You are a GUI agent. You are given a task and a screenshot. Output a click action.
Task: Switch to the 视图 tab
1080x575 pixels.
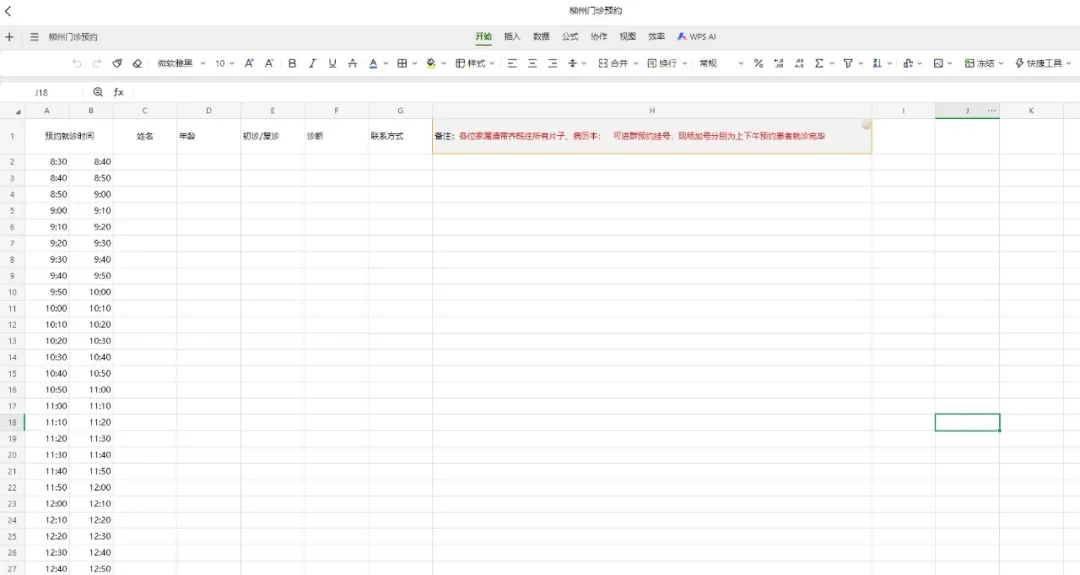coord(627,37)
